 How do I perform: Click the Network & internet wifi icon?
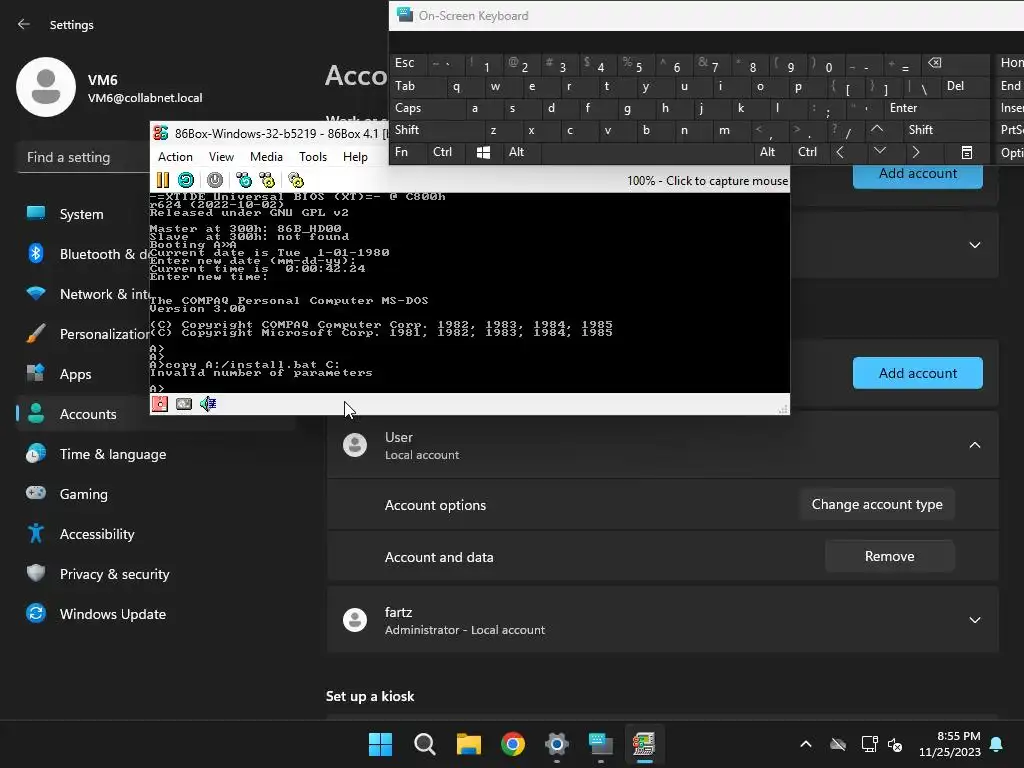click(x=36, y=294)
